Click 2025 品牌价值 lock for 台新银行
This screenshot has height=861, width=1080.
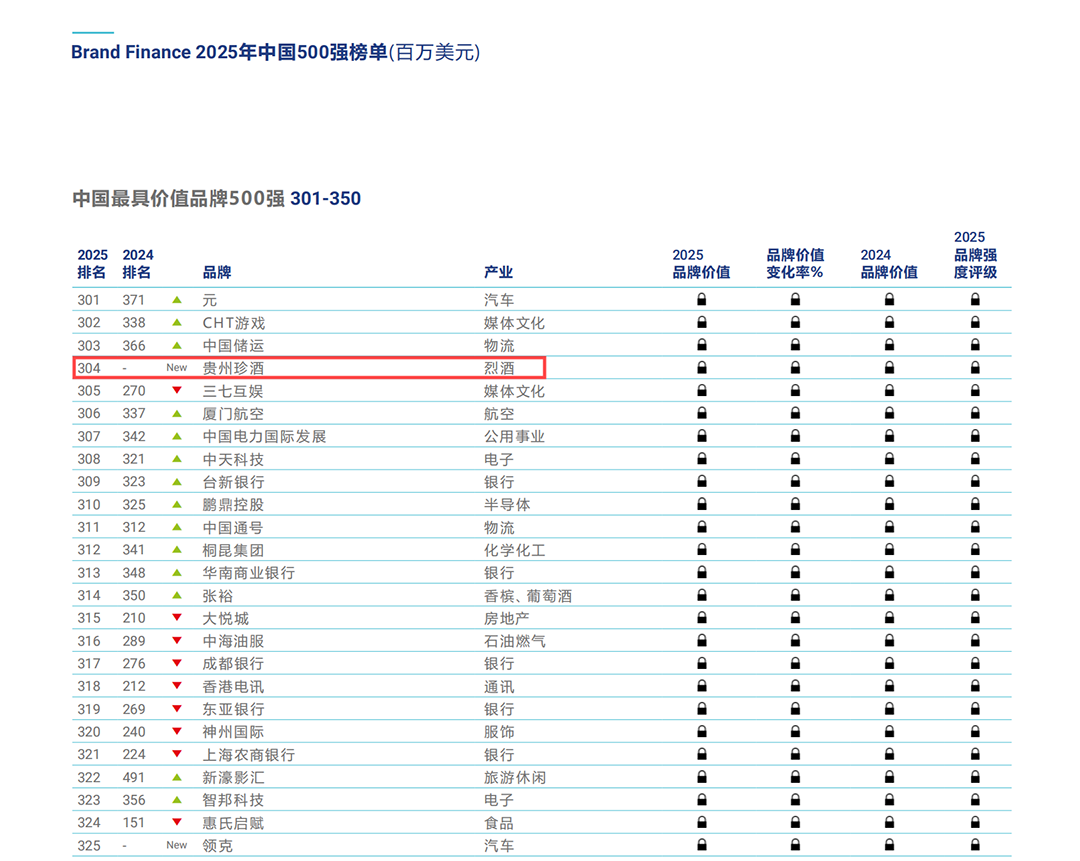coord(701,481)
